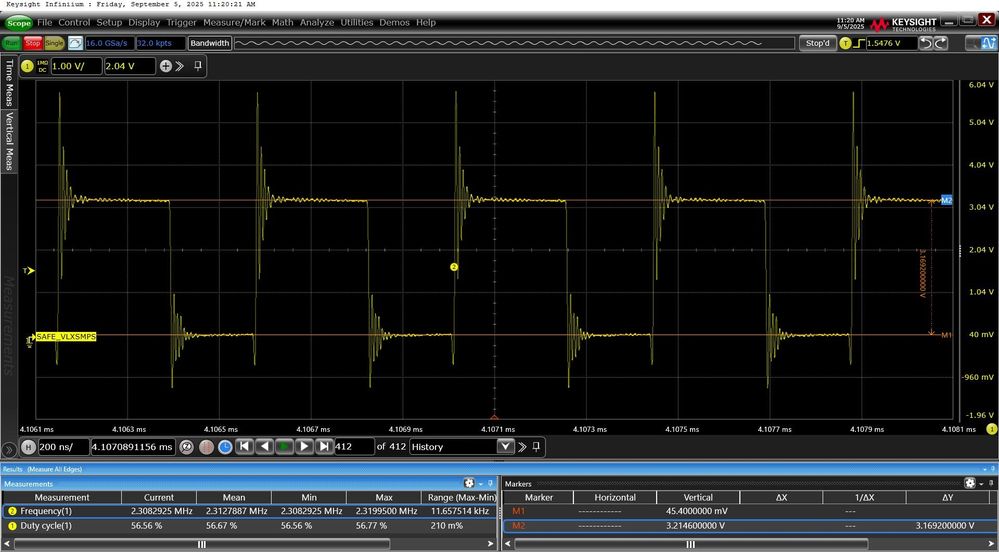Open the Utilities menu
Screen dimensions: 999x552
pyautogui.click(x=357, y=22)
